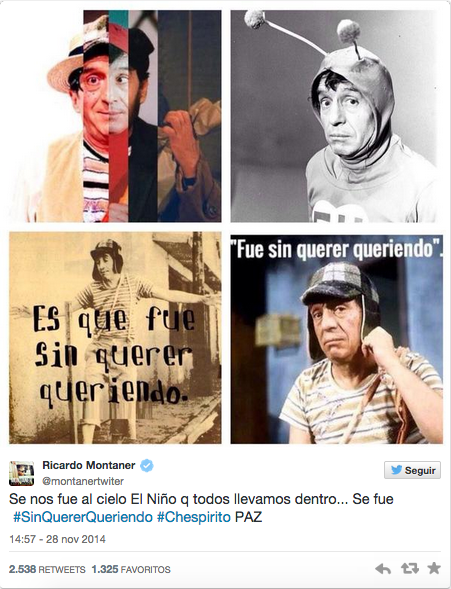Click the Twitter bird icon on Seguir
The width and height of the screenshot is (451, 589).
(x=396, y=470)
